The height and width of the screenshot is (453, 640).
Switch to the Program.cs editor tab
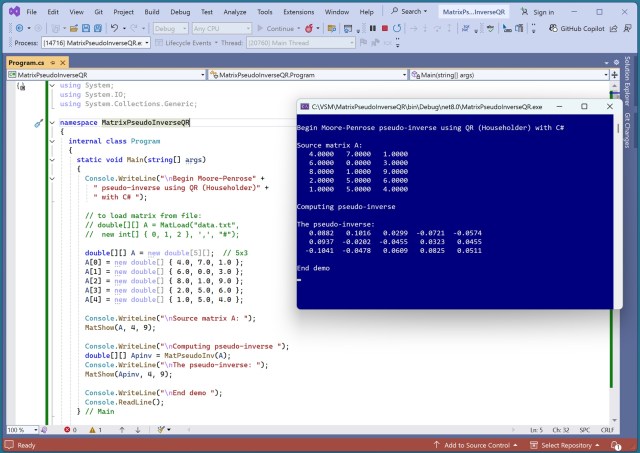[x=27, y=62]
